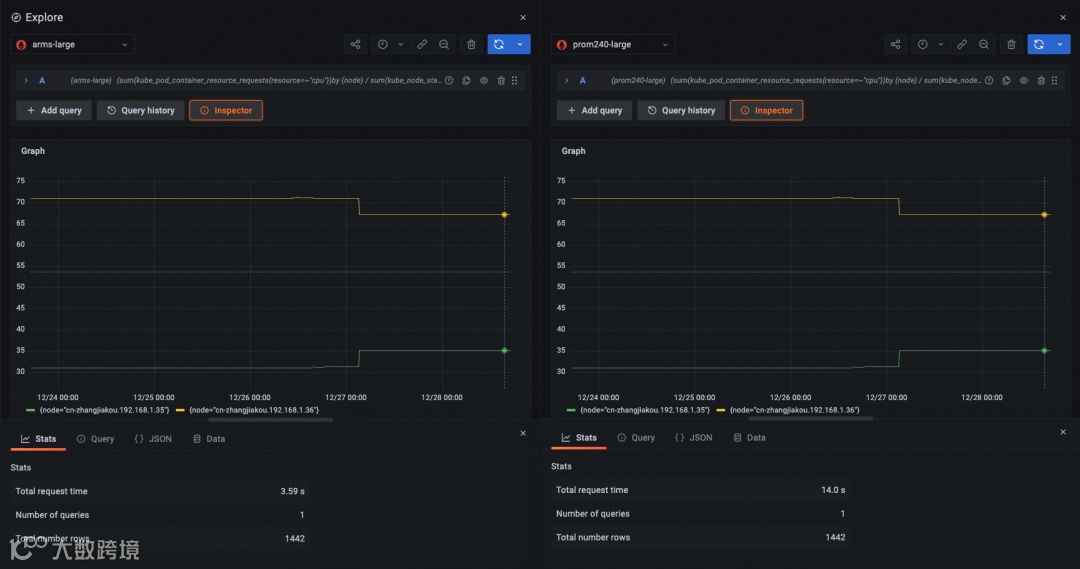This screenshot has height=569, width=1080.
Task: Clear all with trash icon in right pane toolbar
Action: 1011,44
